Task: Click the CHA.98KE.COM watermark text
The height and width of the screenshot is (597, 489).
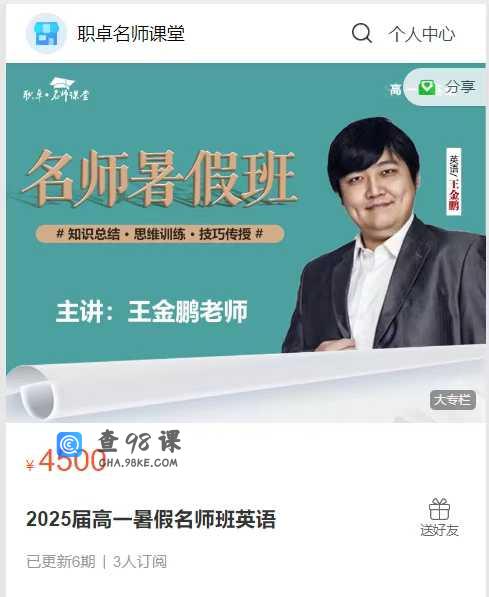Action: [138, 463]
